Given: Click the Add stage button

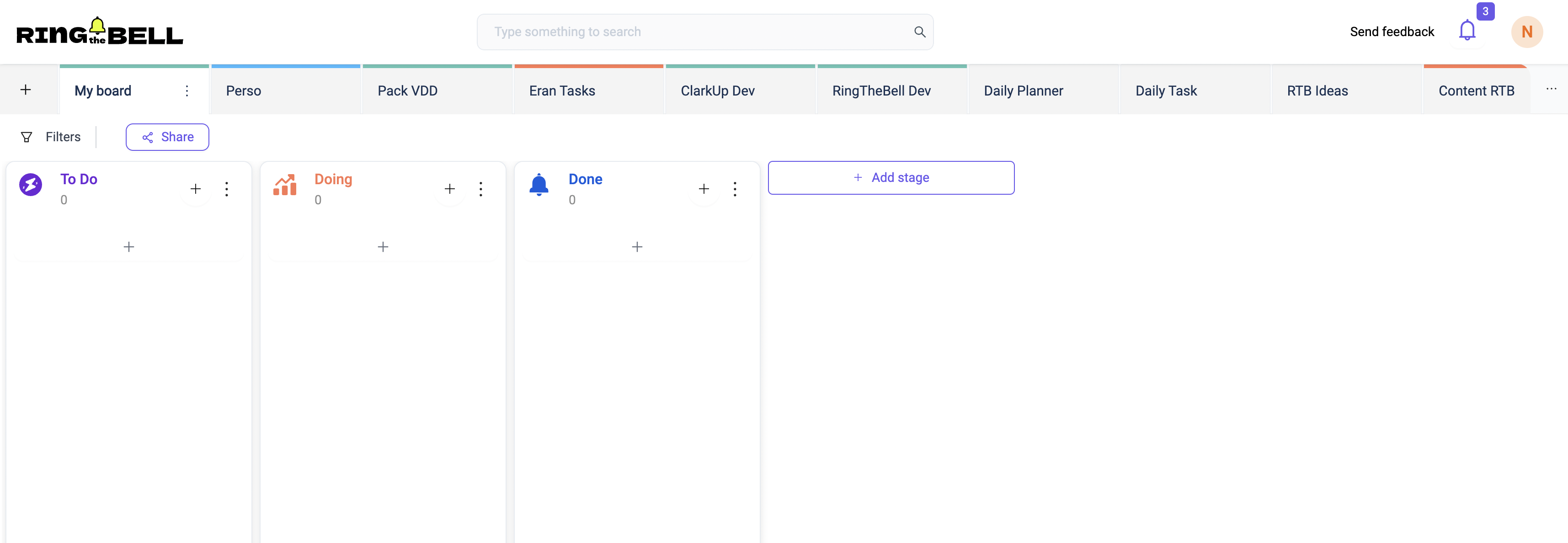Looking at the screenshot, I should pyautogui.click(x=892, y=178).
